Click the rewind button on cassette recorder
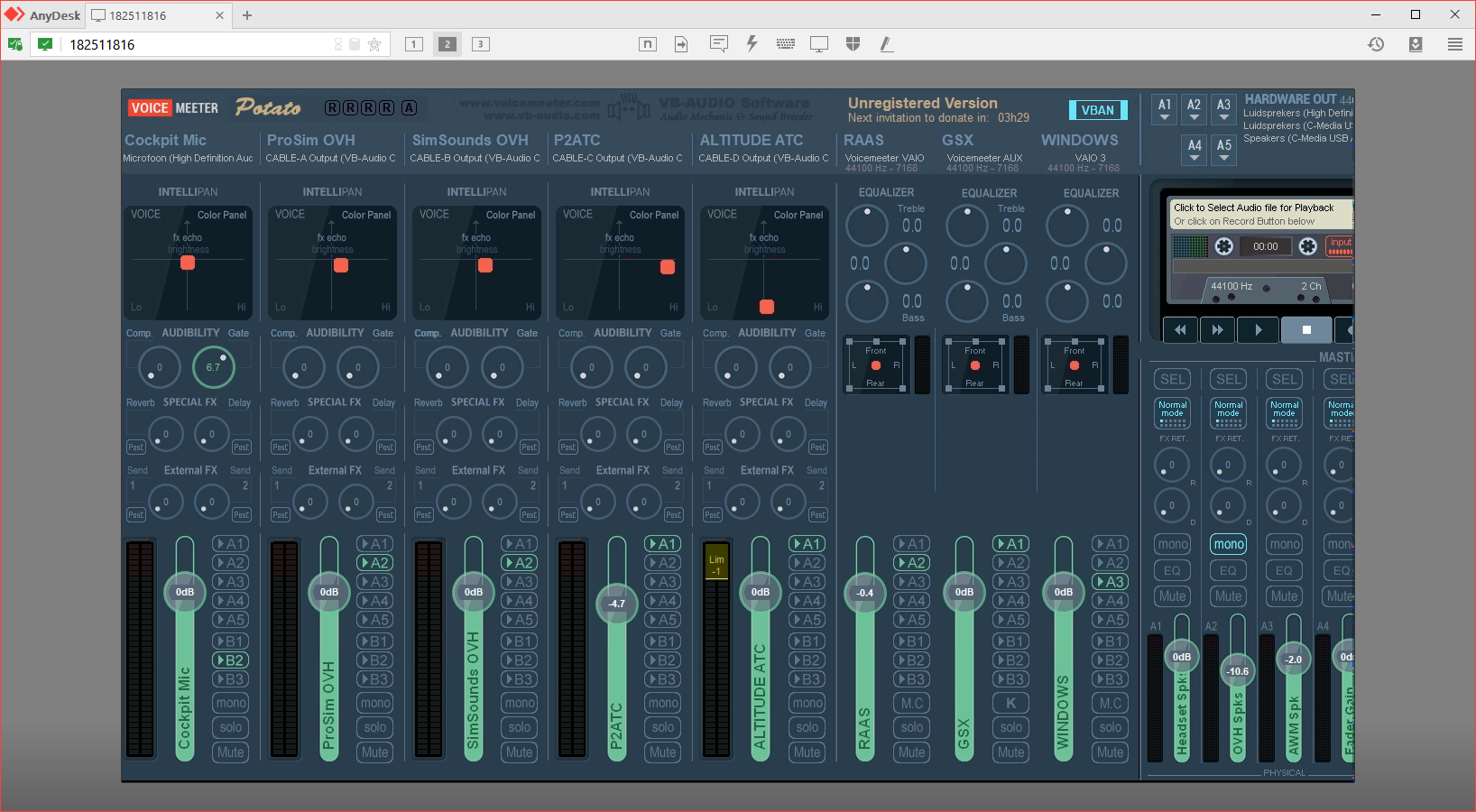 (1180, 330)
